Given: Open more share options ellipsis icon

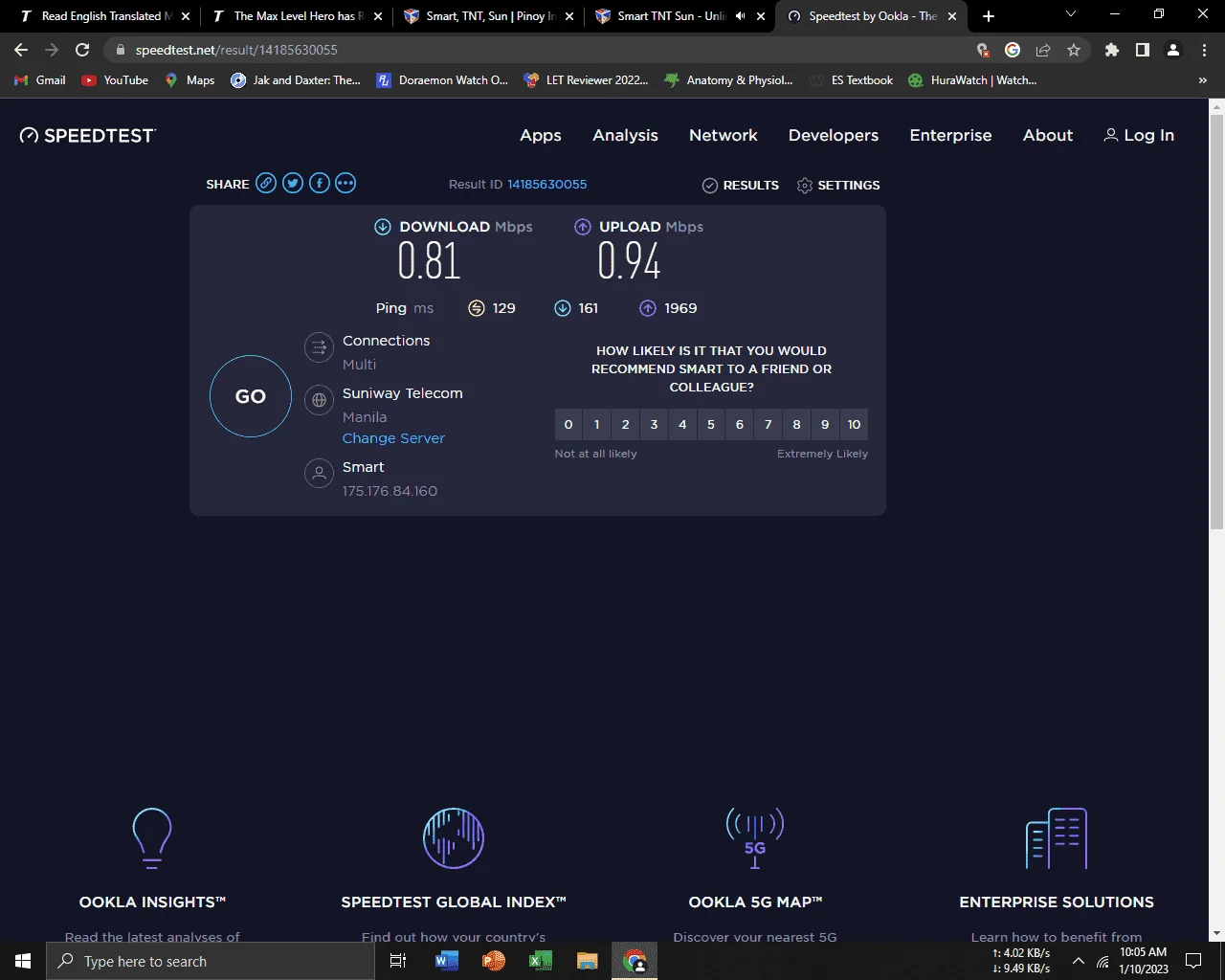Looking at the screenshot, I should coord(345,184).
